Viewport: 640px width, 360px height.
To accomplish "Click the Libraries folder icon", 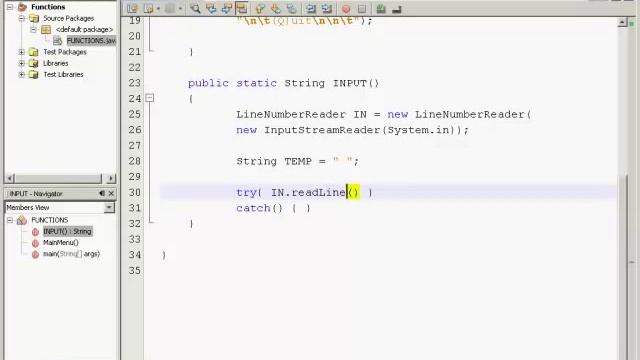I will (x=34, y=63).
